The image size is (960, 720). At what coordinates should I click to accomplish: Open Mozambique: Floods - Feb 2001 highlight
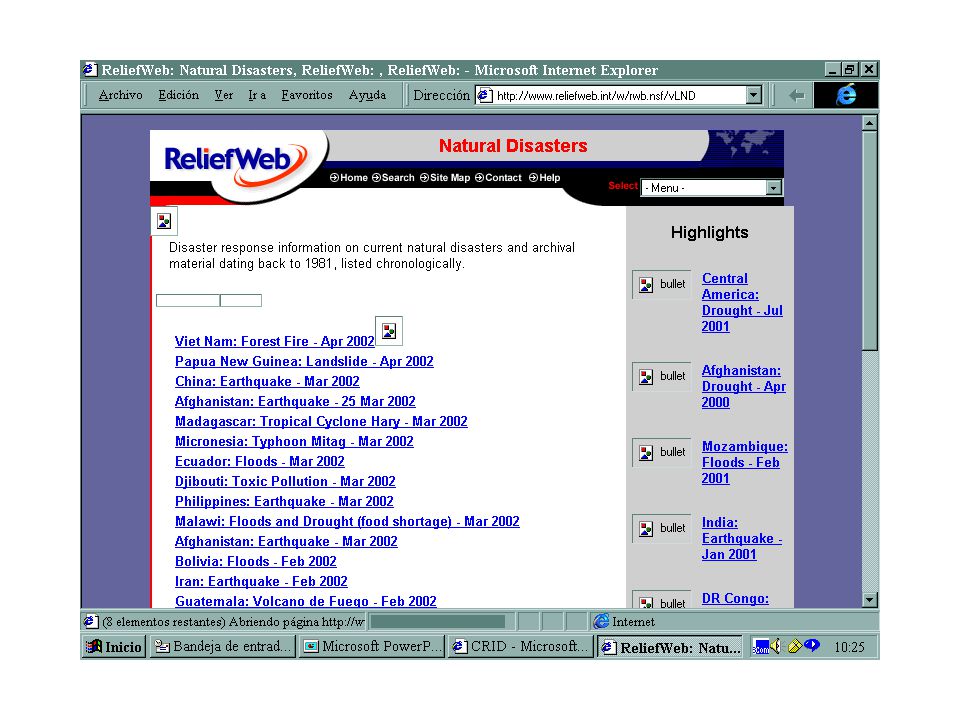(x=744, y=462)
